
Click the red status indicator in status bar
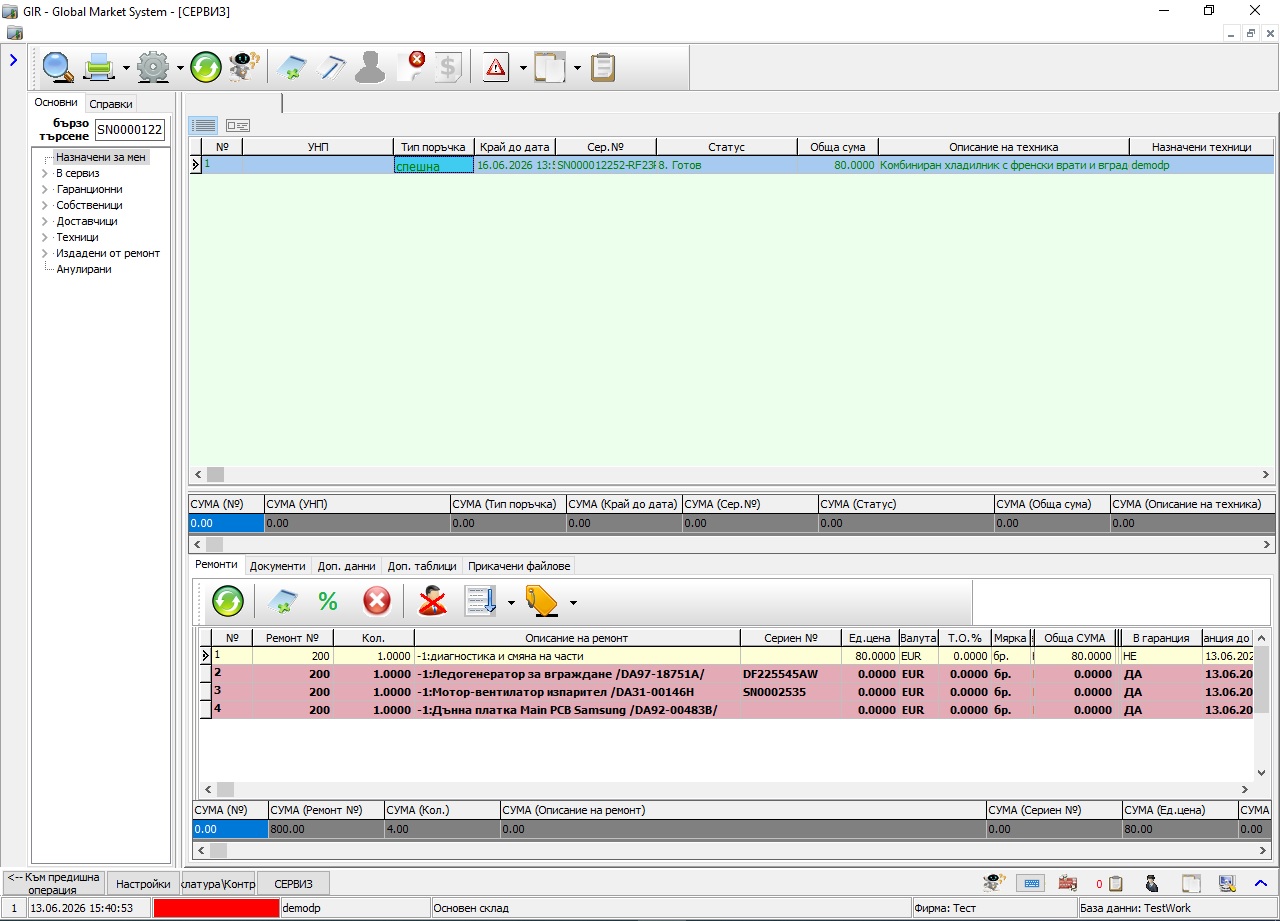(x=216, y=908)
